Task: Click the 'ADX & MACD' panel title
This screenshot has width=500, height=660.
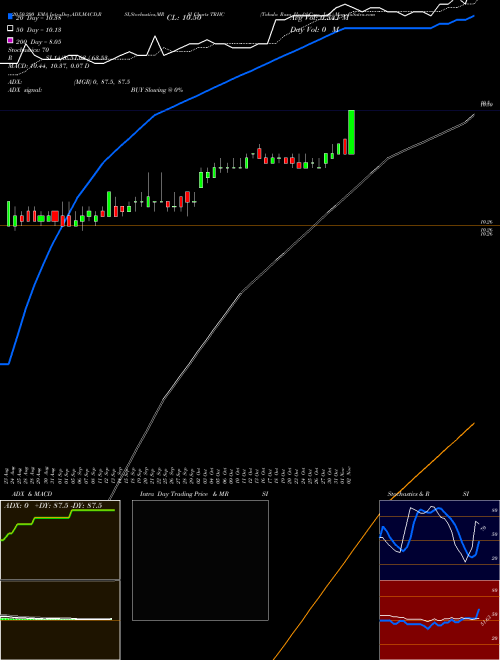Action: (x=32, y=494)
